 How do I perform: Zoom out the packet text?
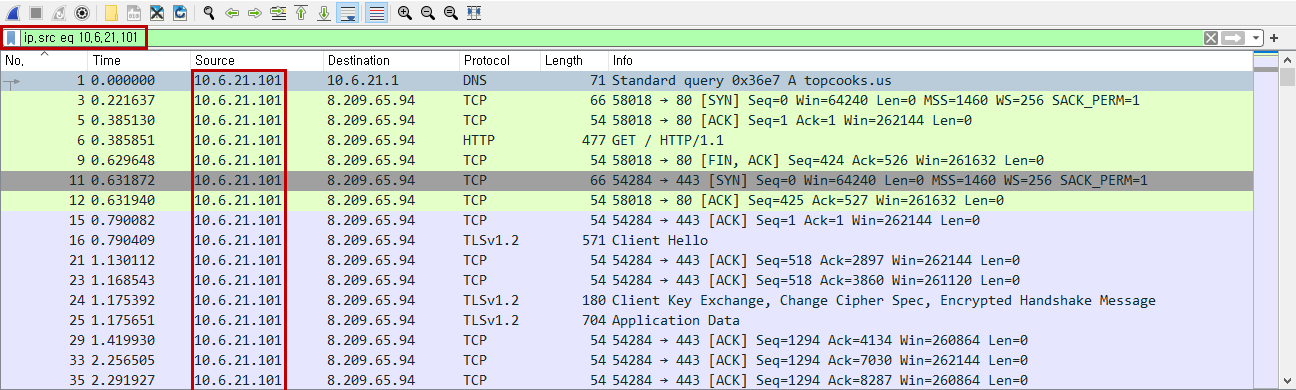click(x=428, y=13)
